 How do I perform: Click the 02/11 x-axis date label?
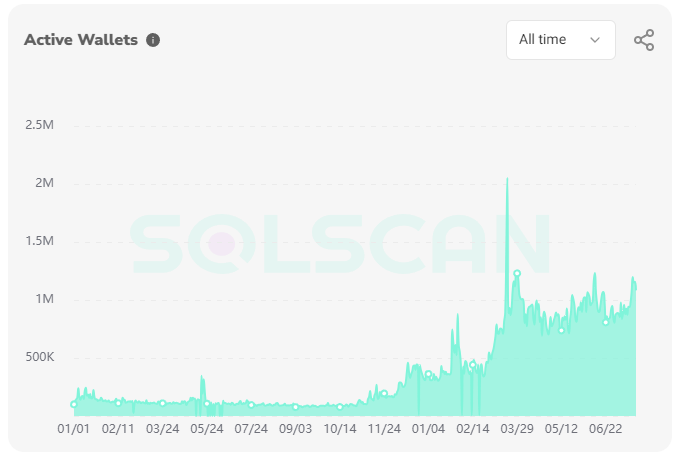click(x=118, y=429)
